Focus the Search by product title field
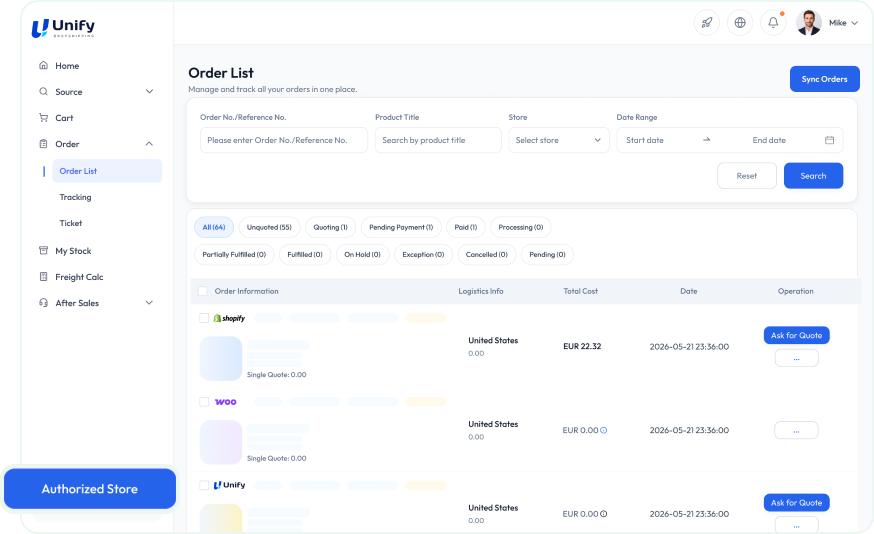 (438, 140)
